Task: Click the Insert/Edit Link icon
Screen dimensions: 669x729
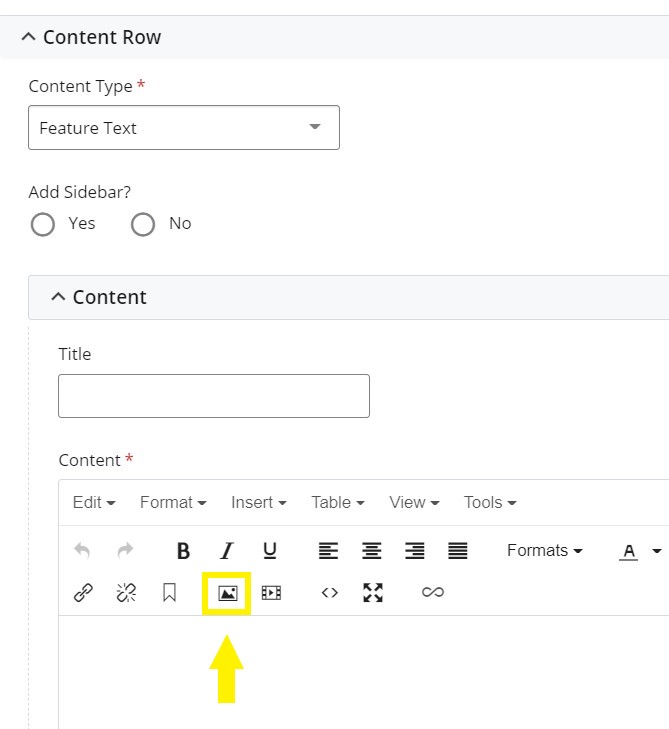Action: point(84,593)
